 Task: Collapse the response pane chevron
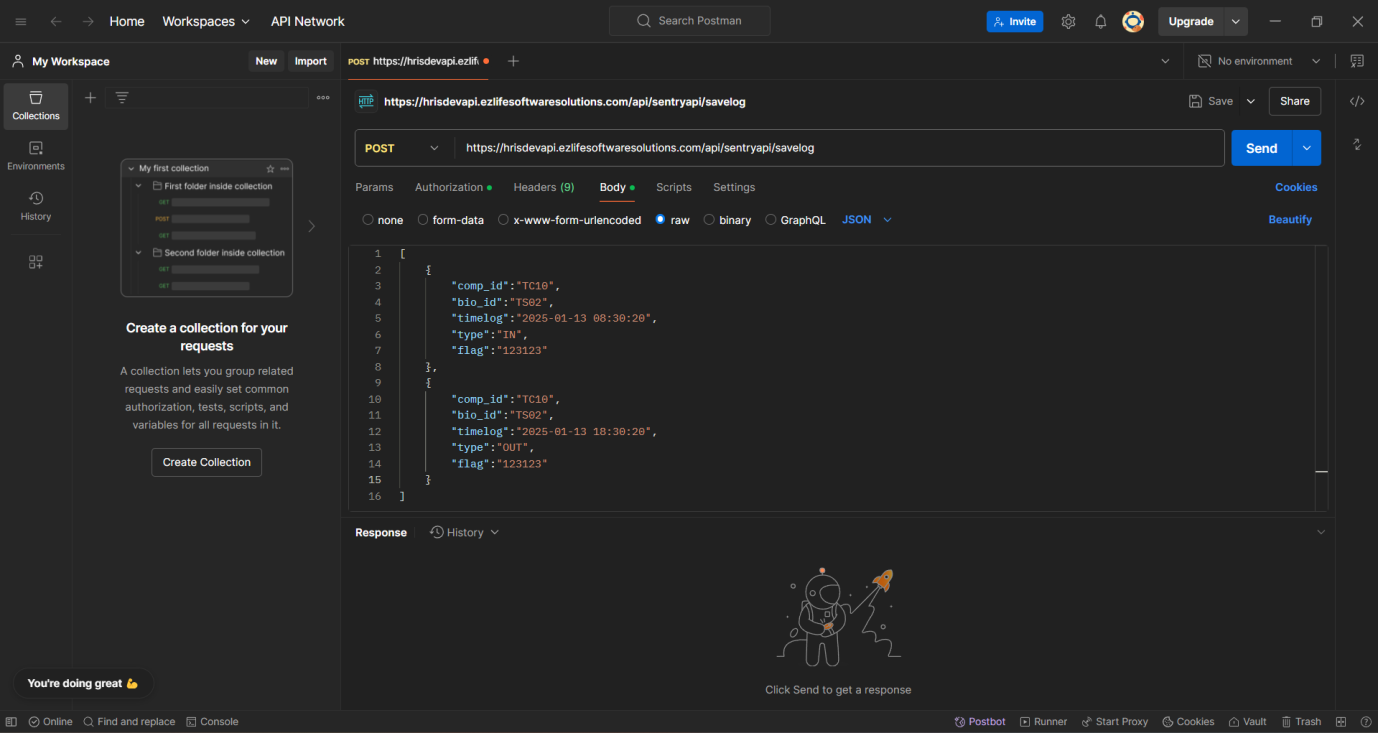(x=1321, y=533)
